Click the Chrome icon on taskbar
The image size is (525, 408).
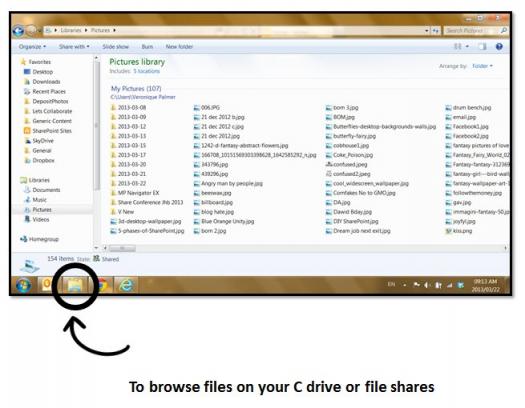click(103, 285)
